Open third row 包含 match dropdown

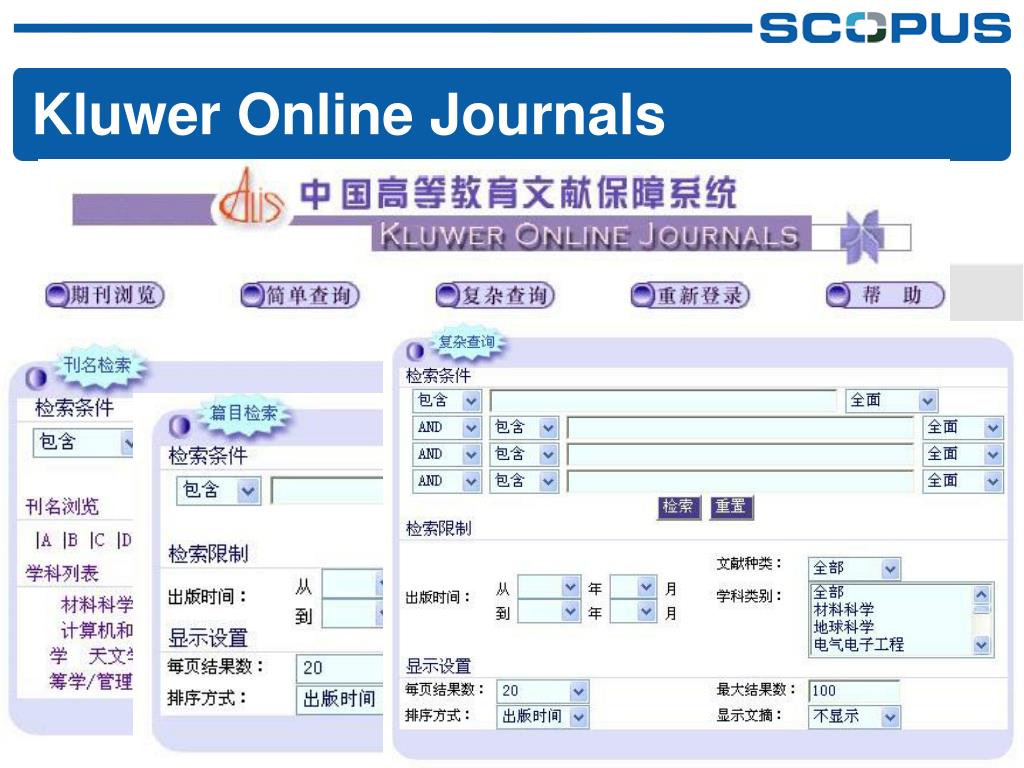tap(524, 455)
